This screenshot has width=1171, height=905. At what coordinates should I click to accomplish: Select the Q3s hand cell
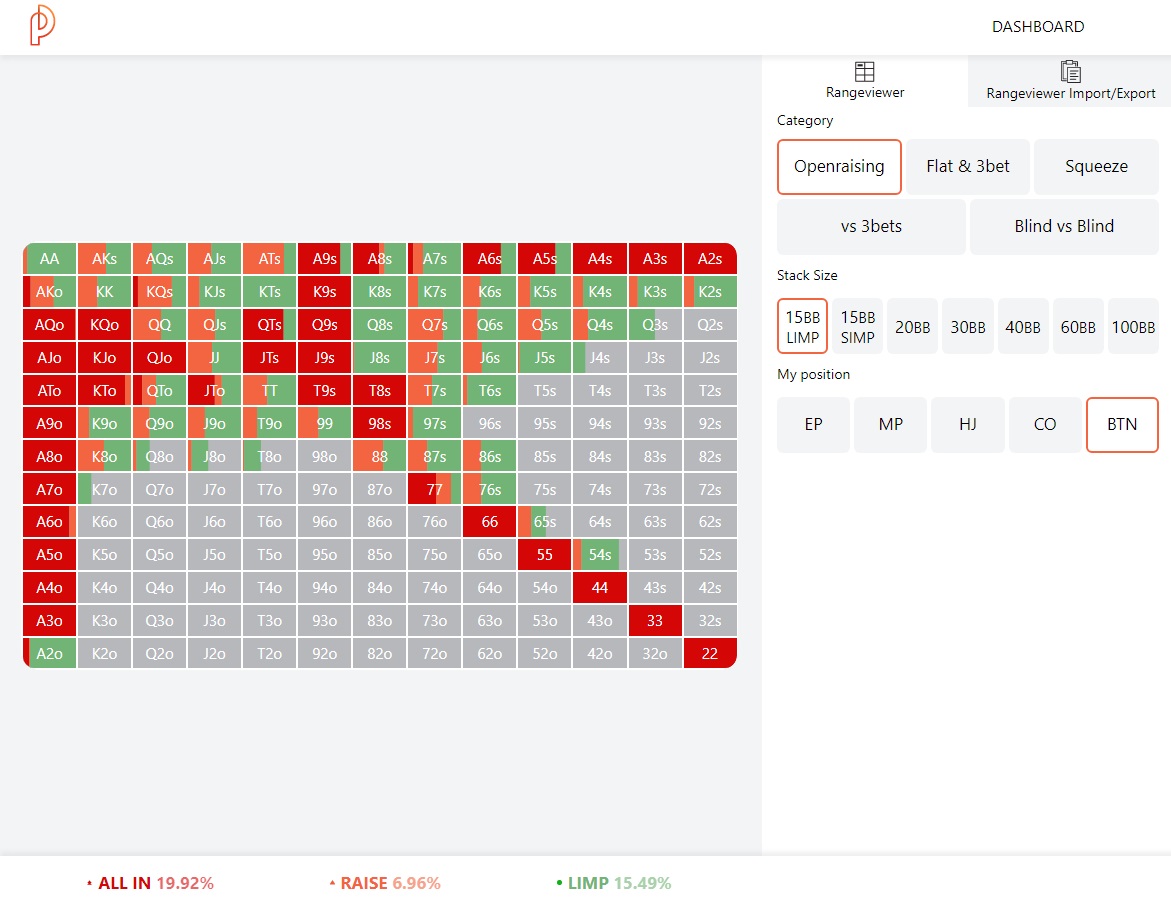tap(655, 325)
